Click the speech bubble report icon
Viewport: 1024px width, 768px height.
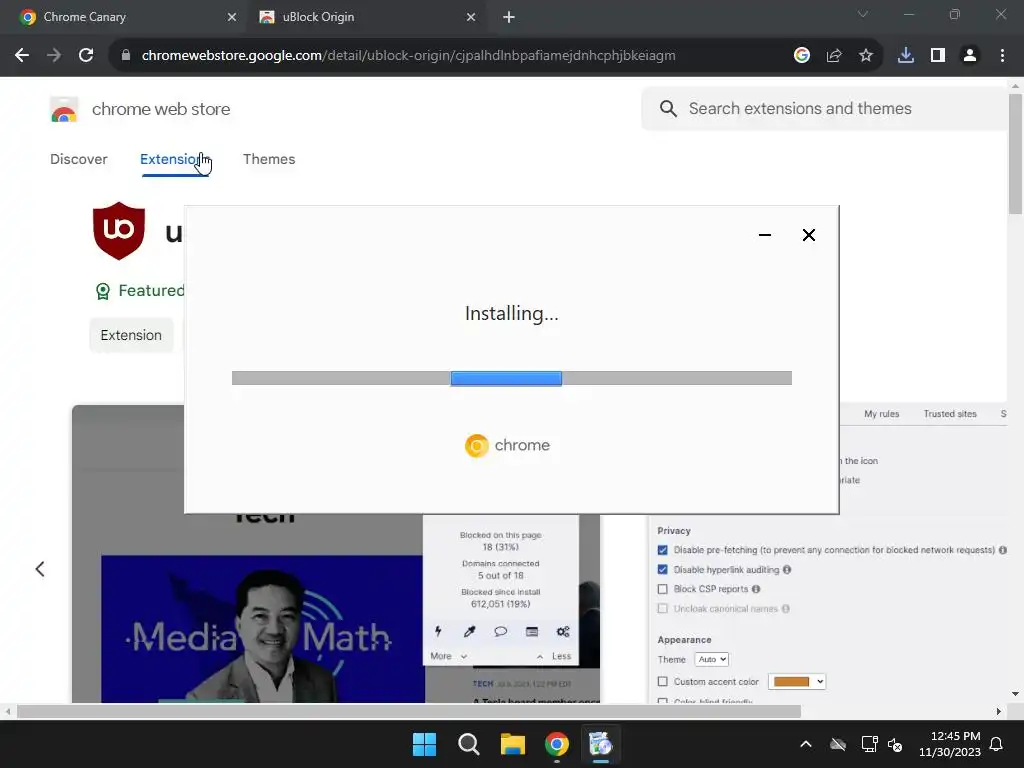(500, 631)
